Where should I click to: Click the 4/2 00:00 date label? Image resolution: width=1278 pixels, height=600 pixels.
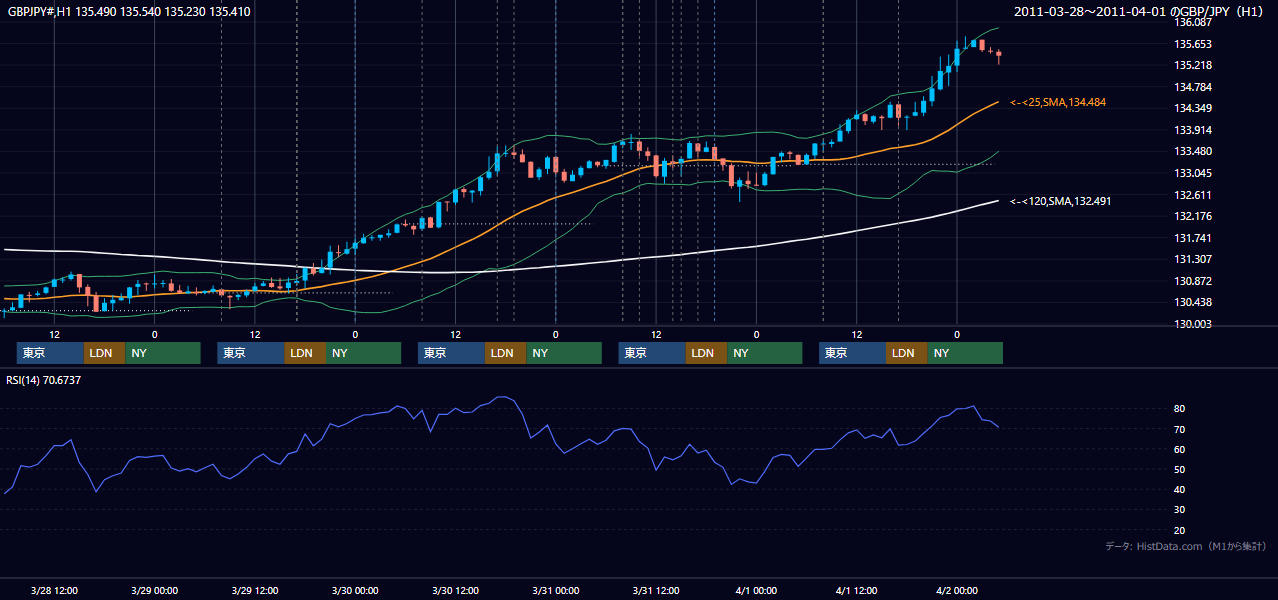[x=957, y=590]
